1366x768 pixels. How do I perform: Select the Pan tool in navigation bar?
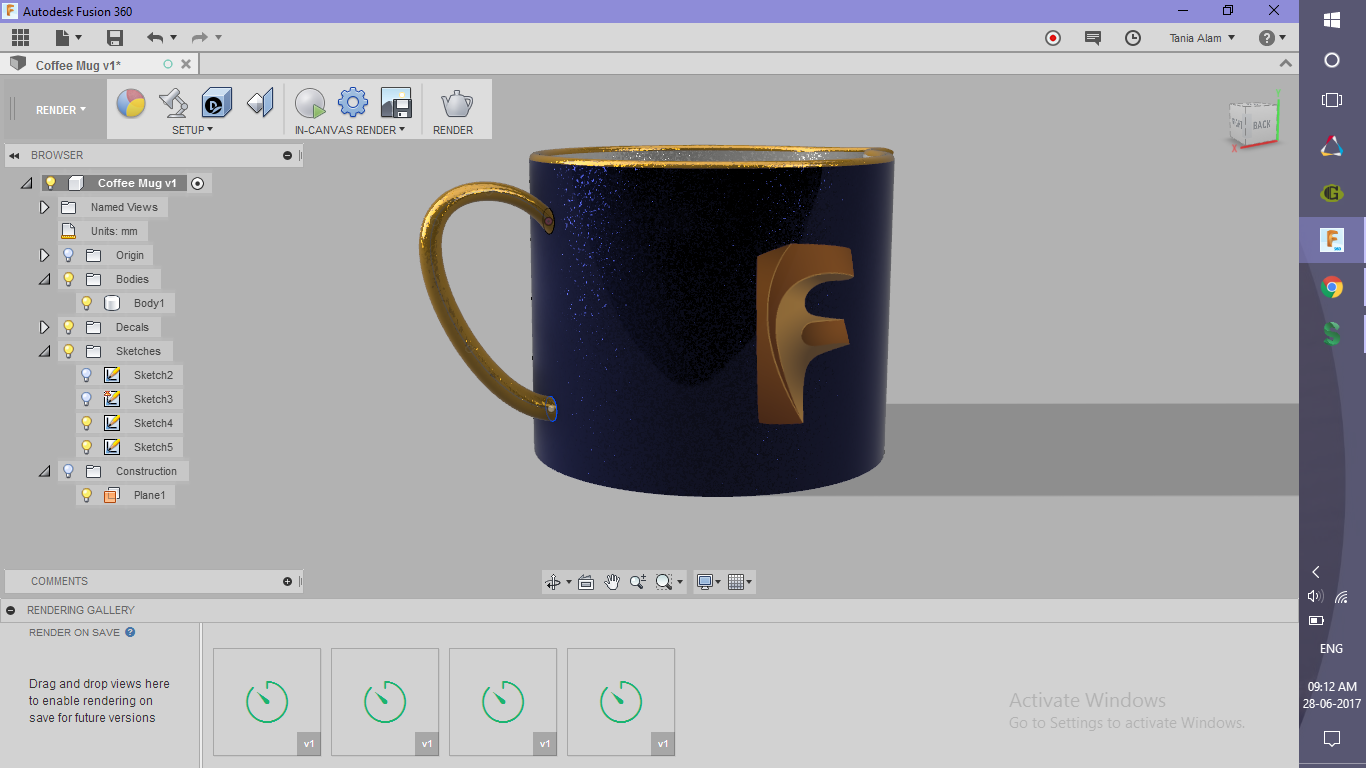point(611,581)
